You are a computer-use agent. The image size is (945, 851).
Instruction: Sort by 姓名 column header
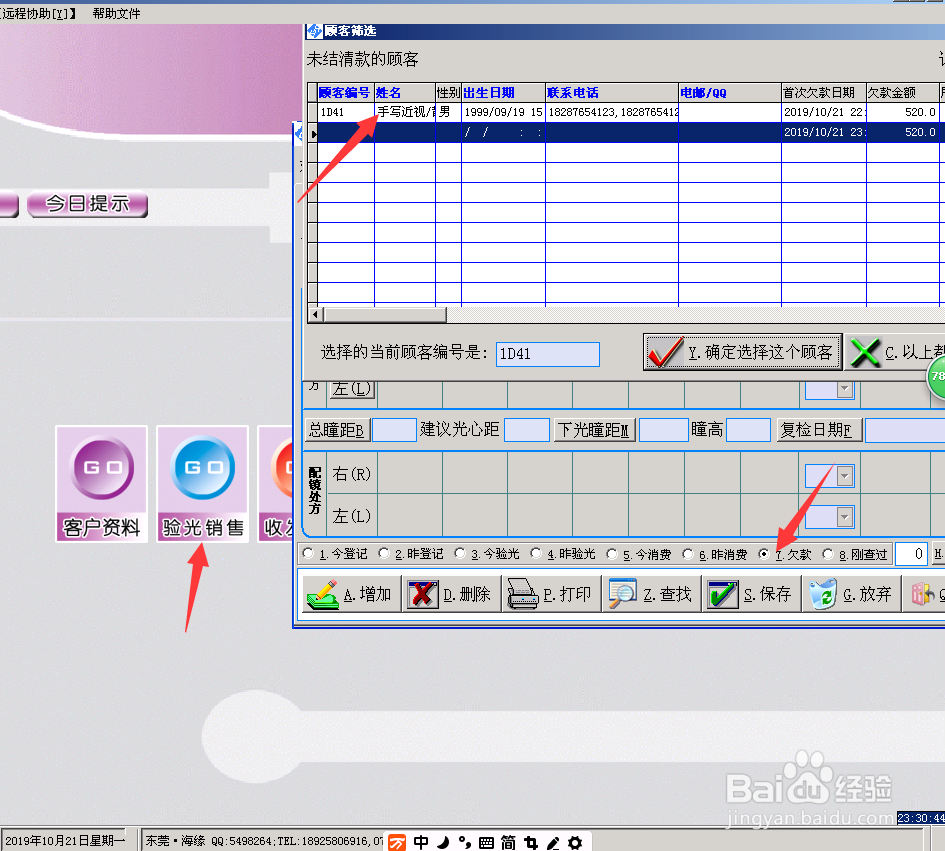(404, 93)
